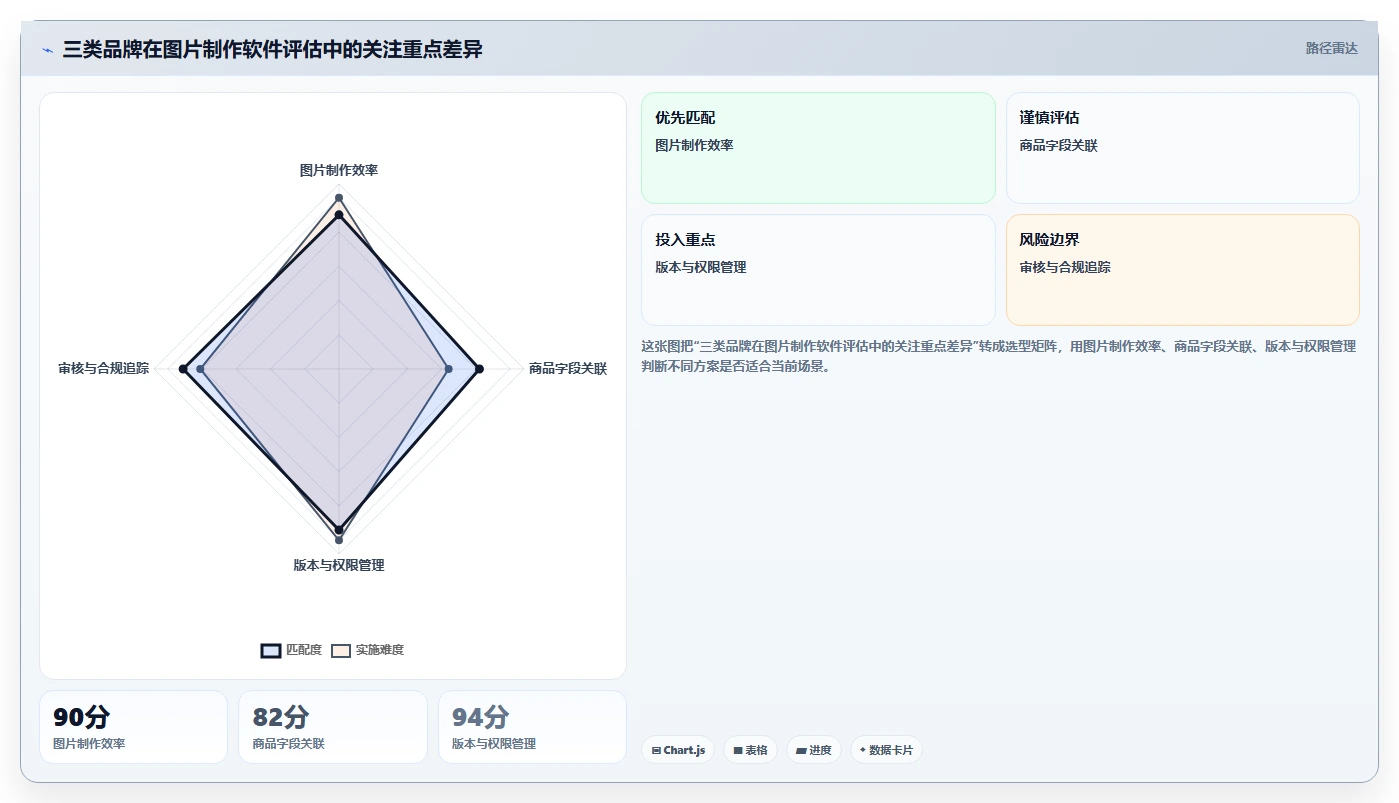Click the 90分 图片制作效率 score card

coord(133,727)
